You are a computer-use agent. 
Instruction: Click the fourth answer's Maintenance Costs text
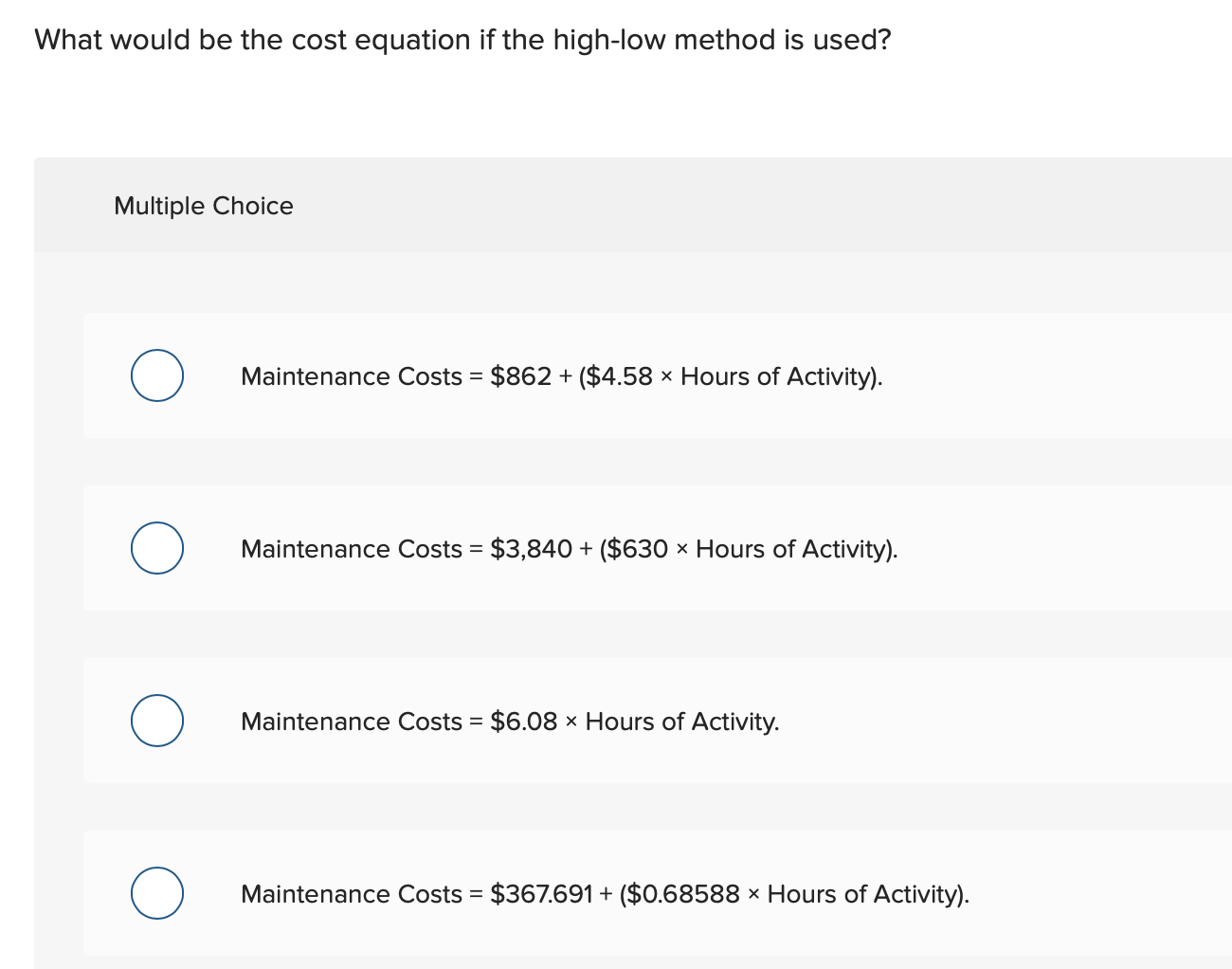pyautogui.click(x=351, y=894)
